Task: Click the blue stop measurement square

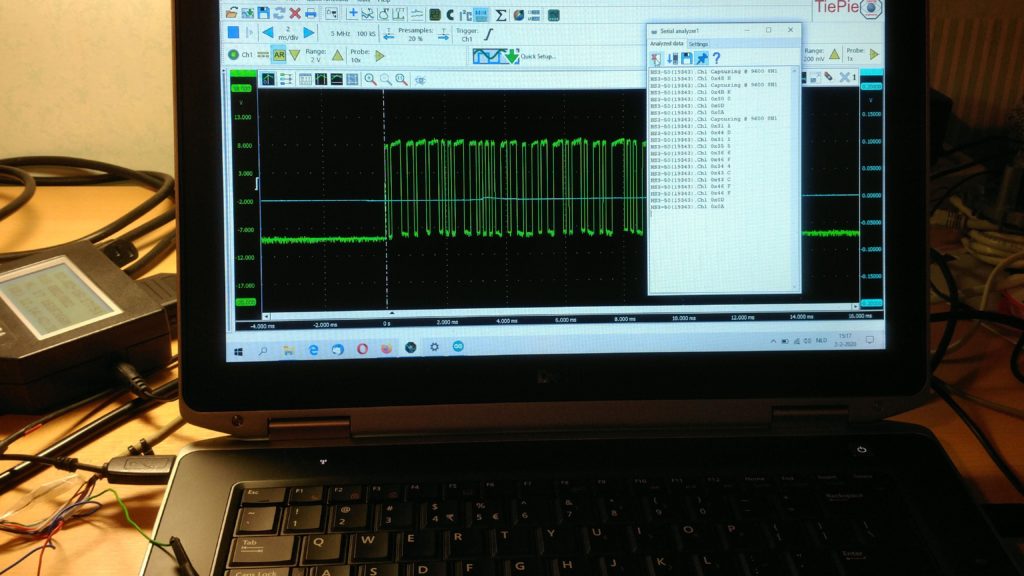Action: 233,32
